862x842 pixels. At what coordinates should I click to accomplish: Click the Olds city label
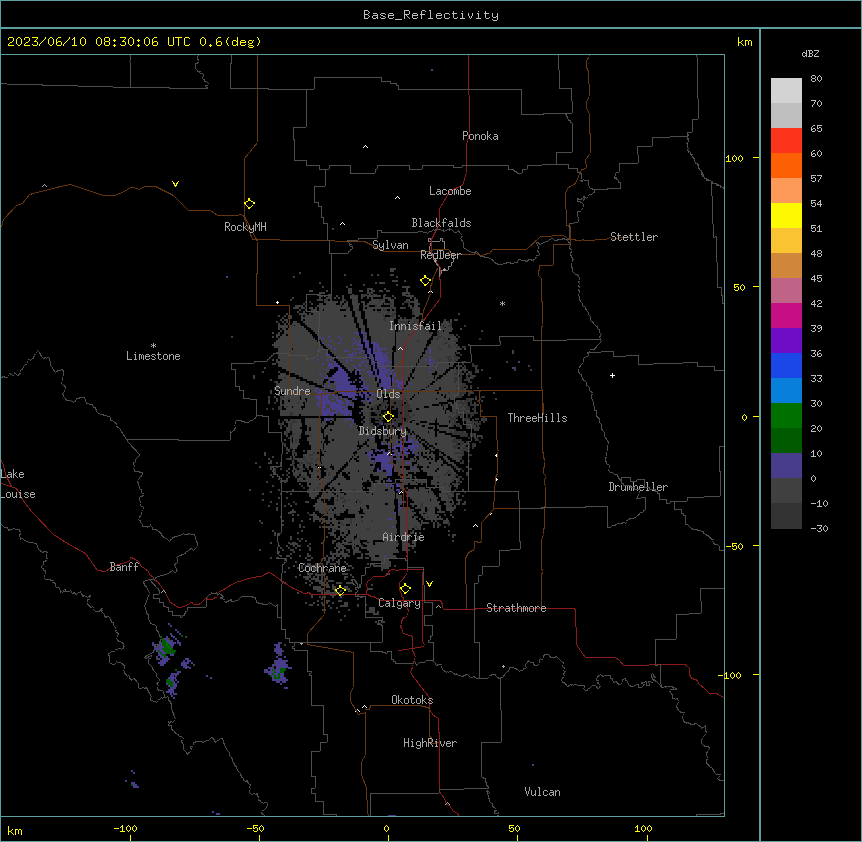pos(388,394)
